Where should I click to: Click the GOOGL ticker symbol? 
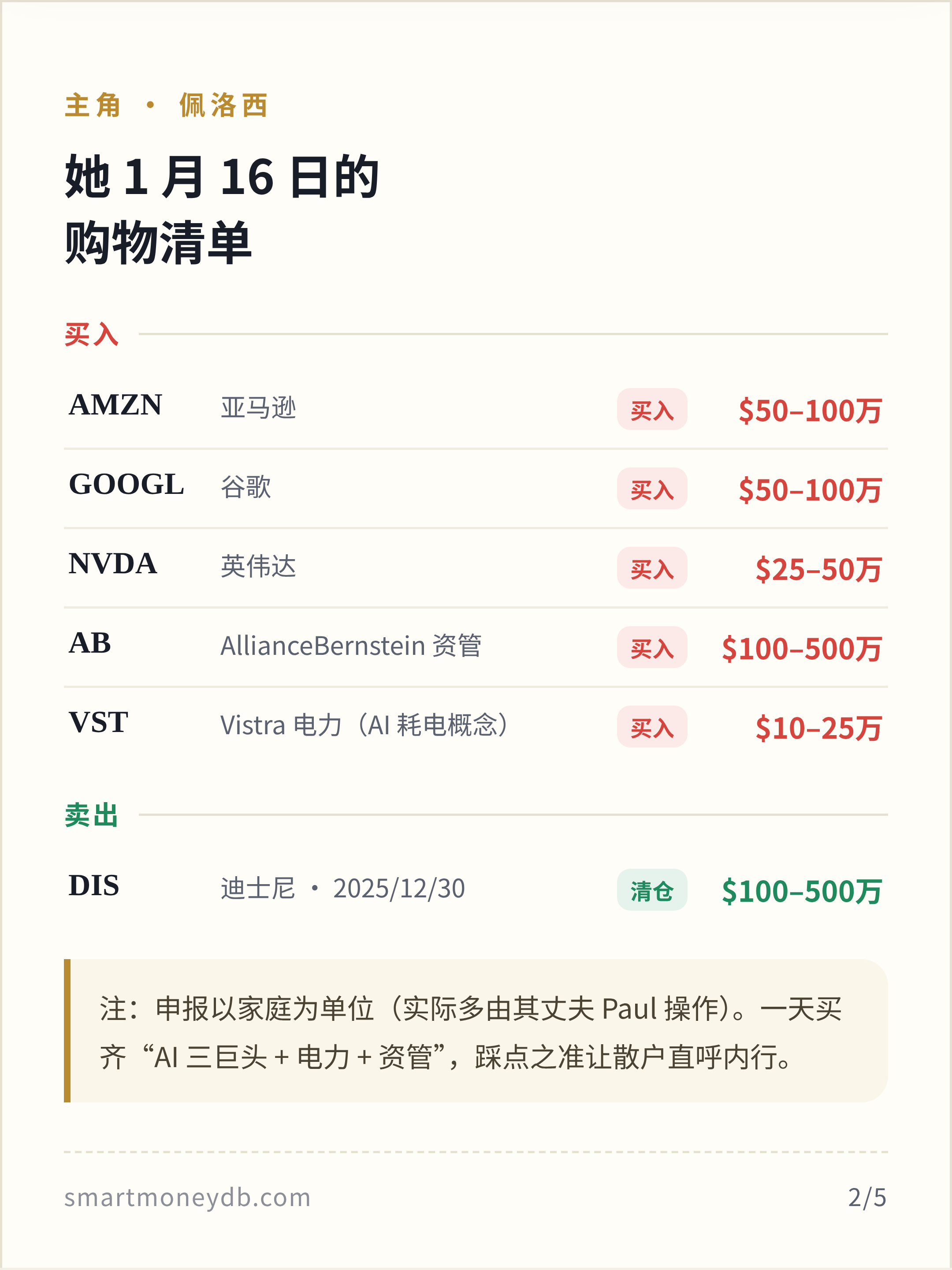pyautogui.click(x=126, y=484)
